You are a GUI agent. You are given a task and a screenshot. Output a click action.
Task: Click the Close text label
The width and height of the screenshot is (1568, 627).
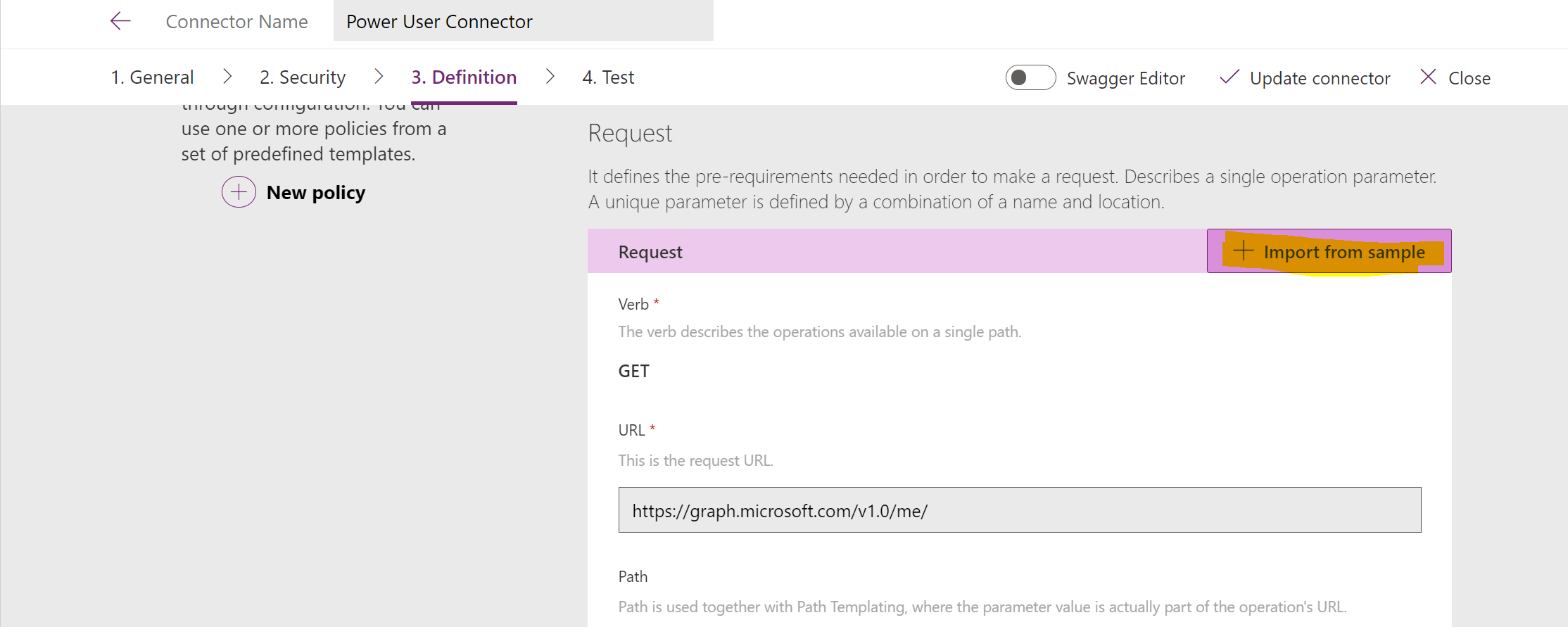click(x=1469, y=78)
